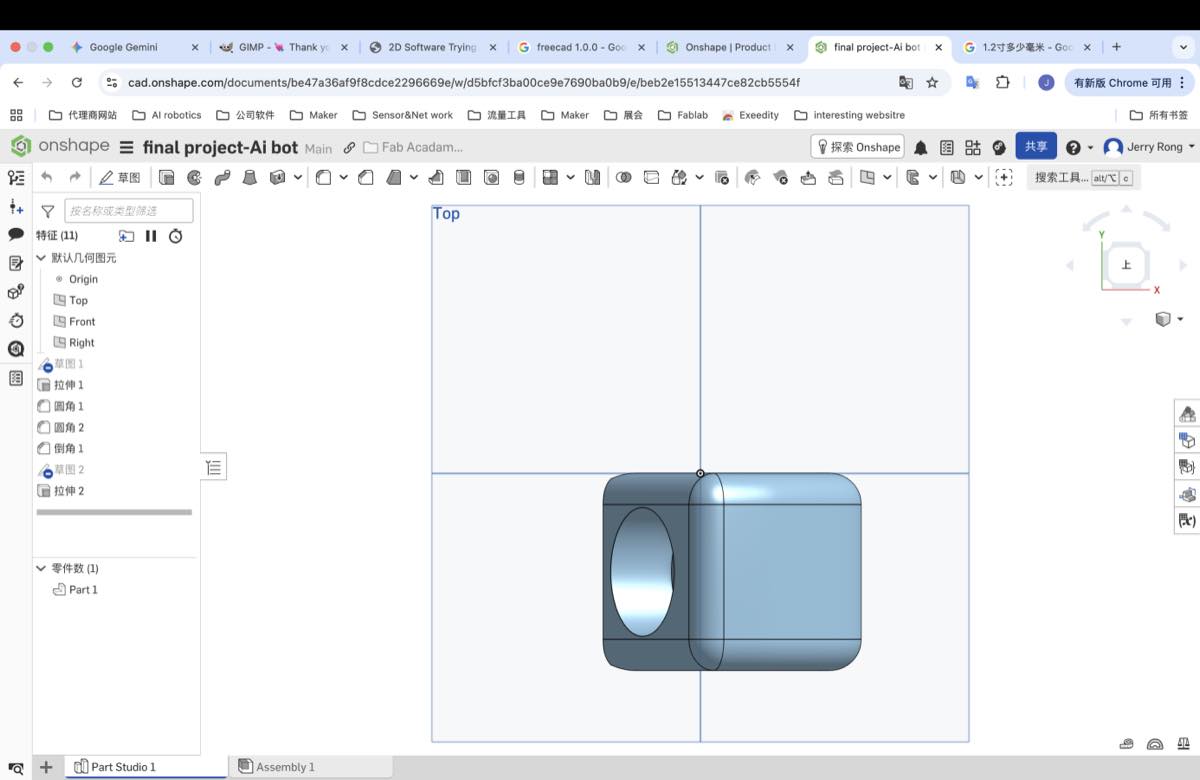Click the Undo arrow

[46, 177]
